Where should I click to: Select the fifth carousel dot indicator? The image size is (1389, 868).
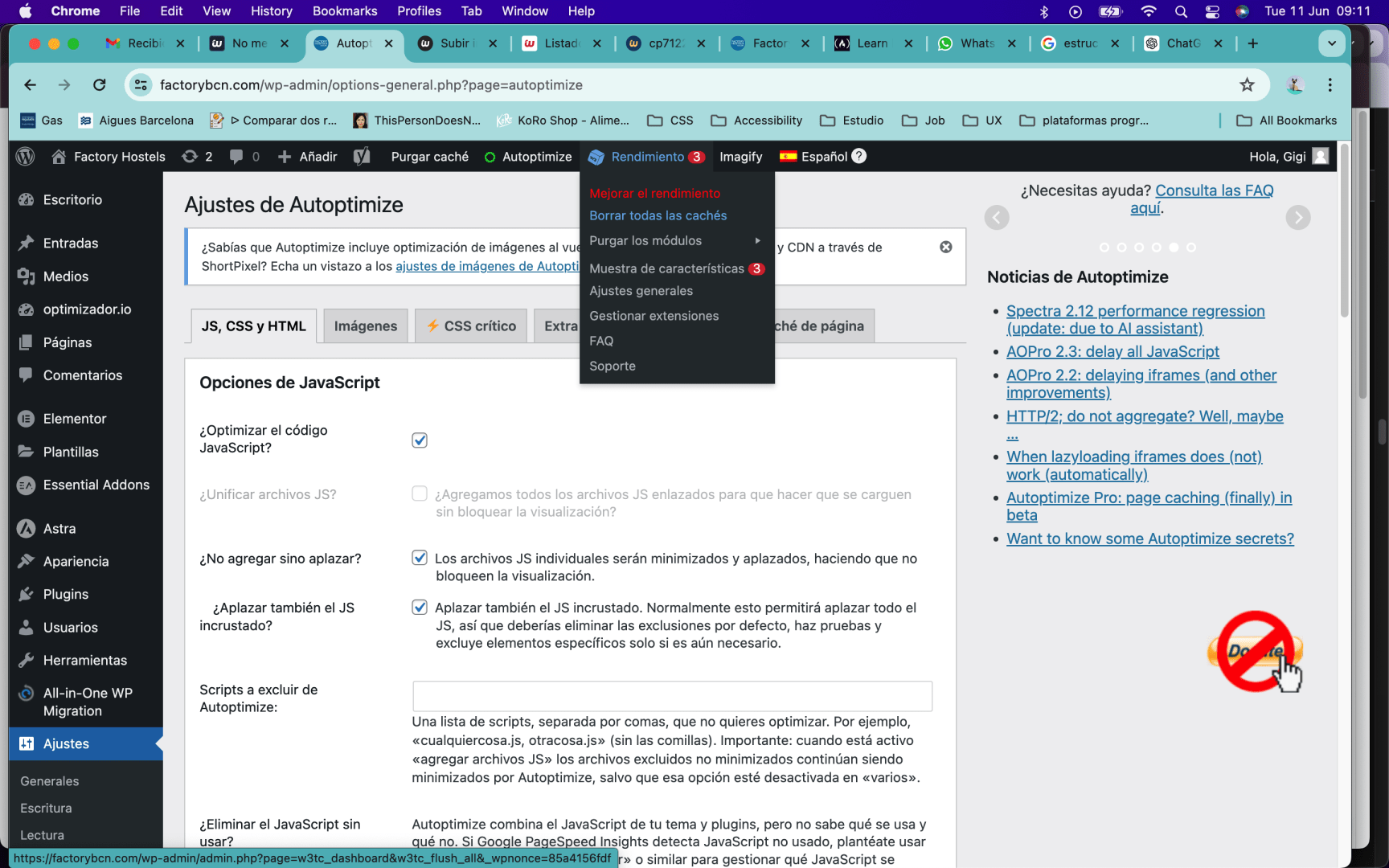tap(1174, 248)
